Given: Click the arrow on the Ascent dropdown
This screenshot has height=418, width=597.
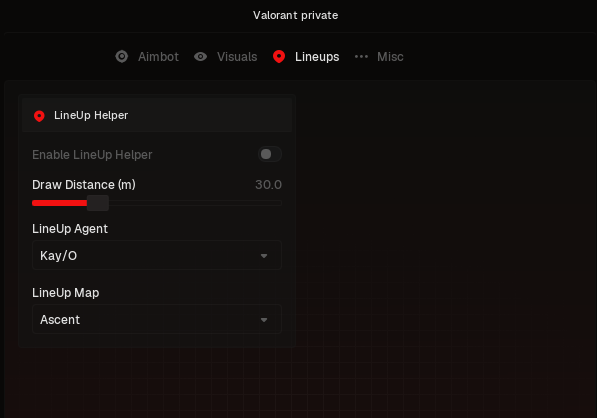Looking at the screenshot, I should coord(264,320).
